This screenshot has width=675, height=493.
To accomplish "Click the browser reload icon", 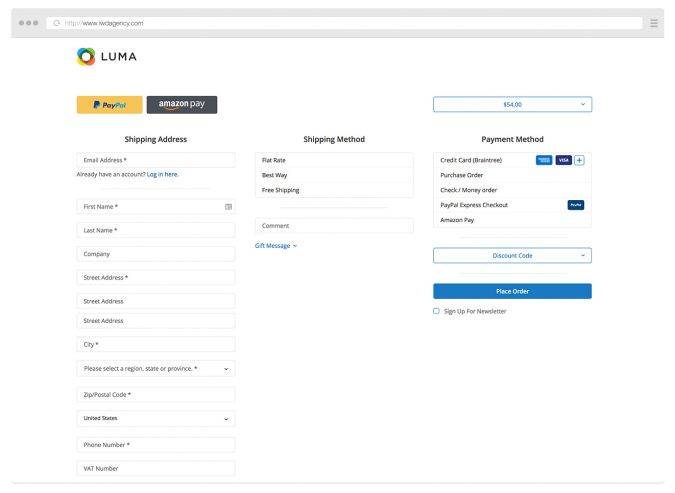I will (56, 23).
